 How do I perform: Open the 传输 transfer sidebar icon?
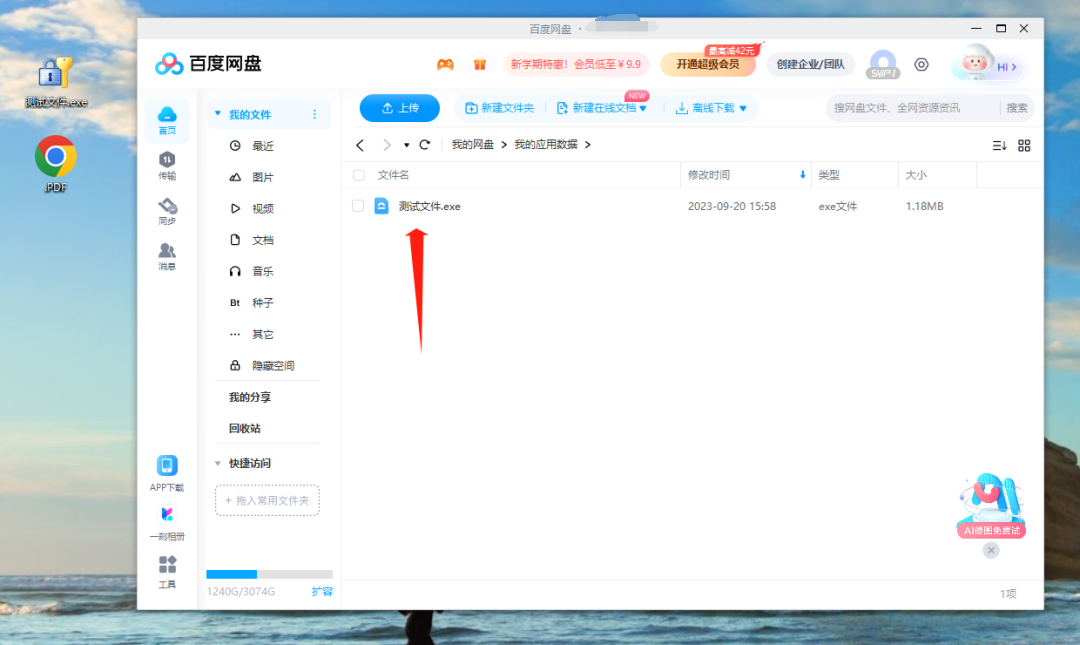tap(167, 166)
